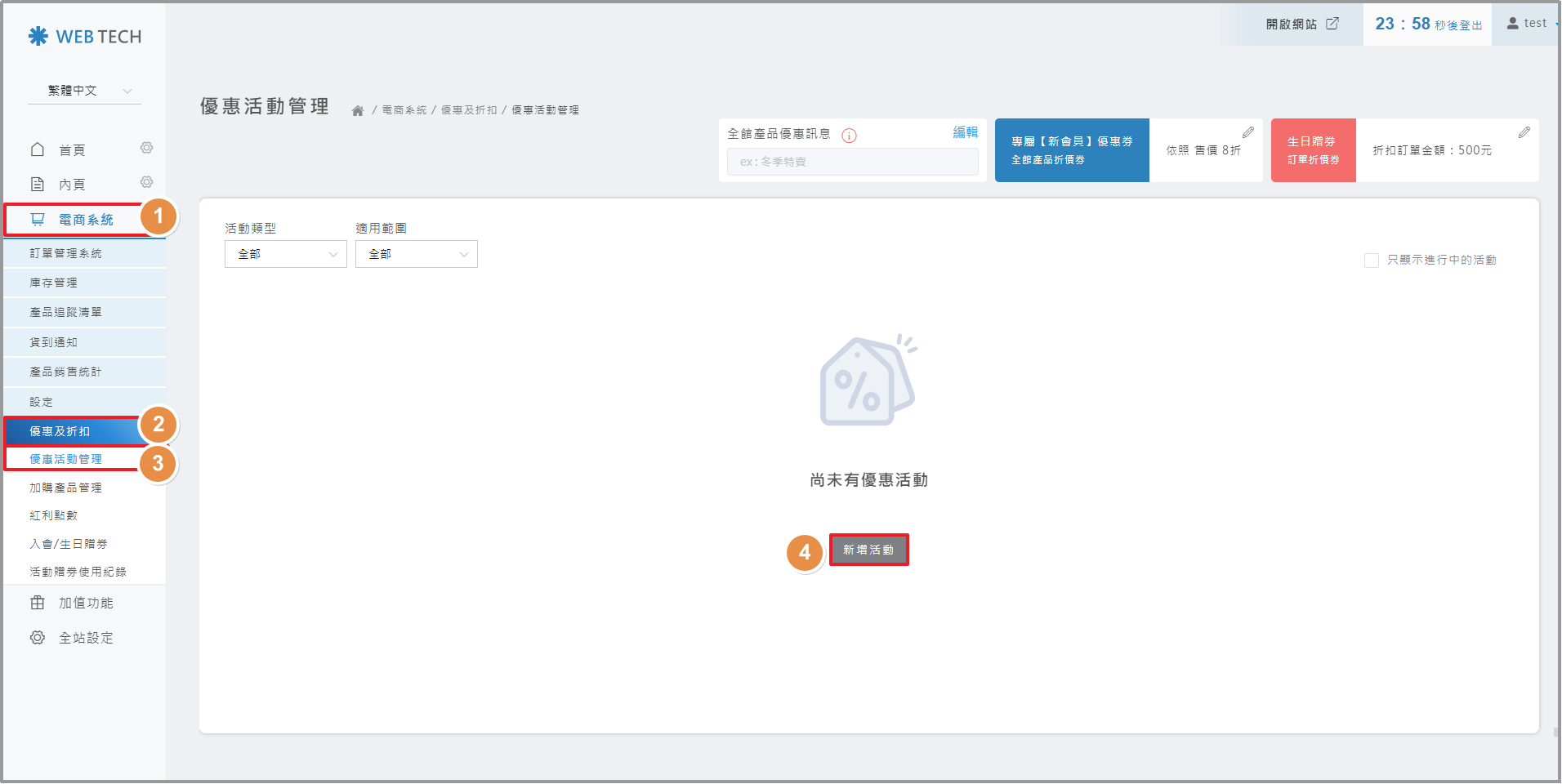The height and width of the screenshot is (784, 1562).
Task: Click the 編輯 link for store-wide promo
Action: (965, 132)
